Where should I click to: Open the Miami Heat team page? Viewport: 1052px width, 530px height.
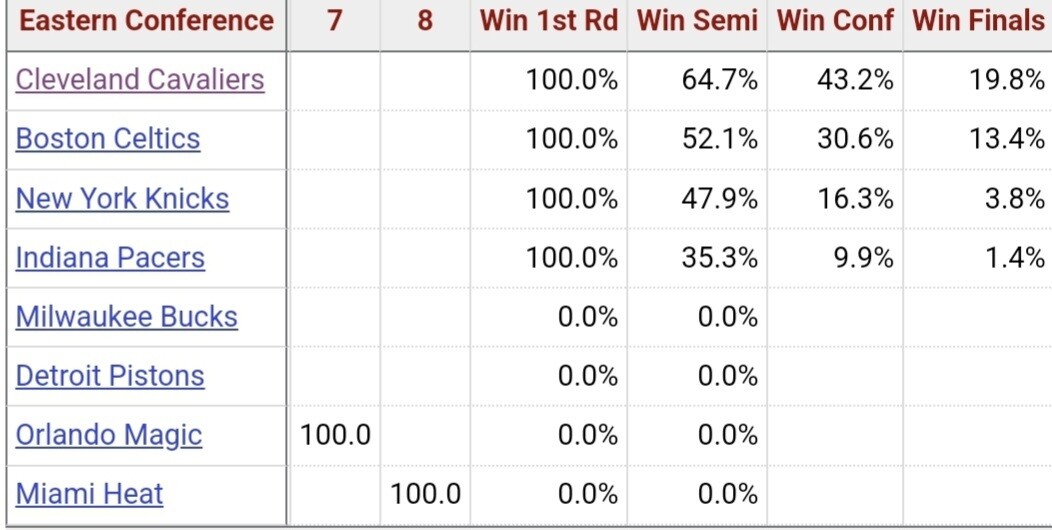click(x=89, y=494)
